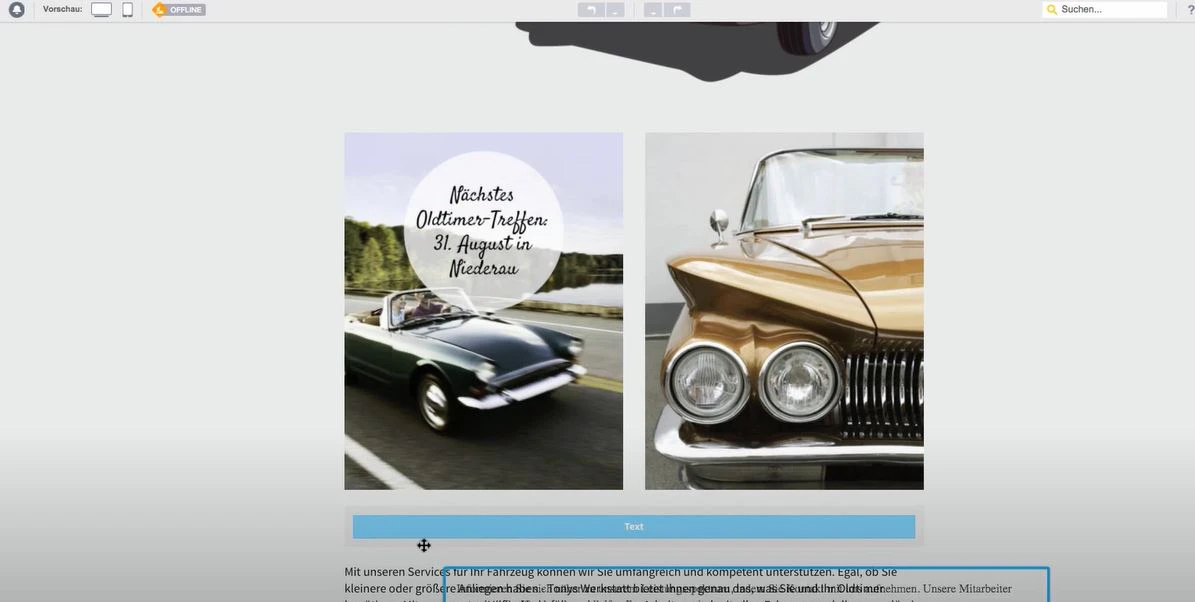Select the highlighted text block at the bottom
1195x602 pixels.
pos(745,585)
